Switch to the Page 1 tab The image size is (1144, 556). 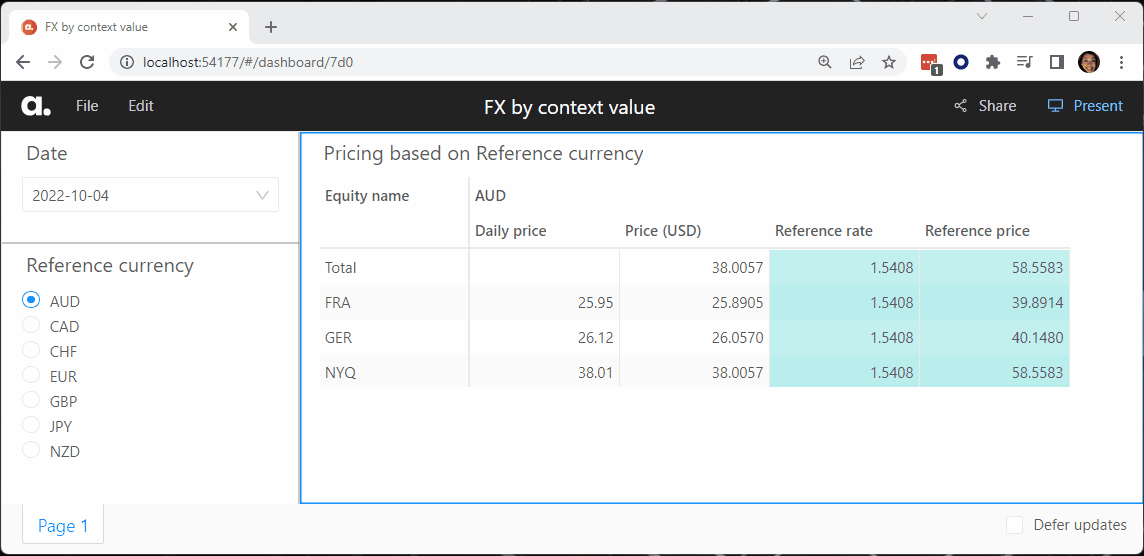pos(63,526)
